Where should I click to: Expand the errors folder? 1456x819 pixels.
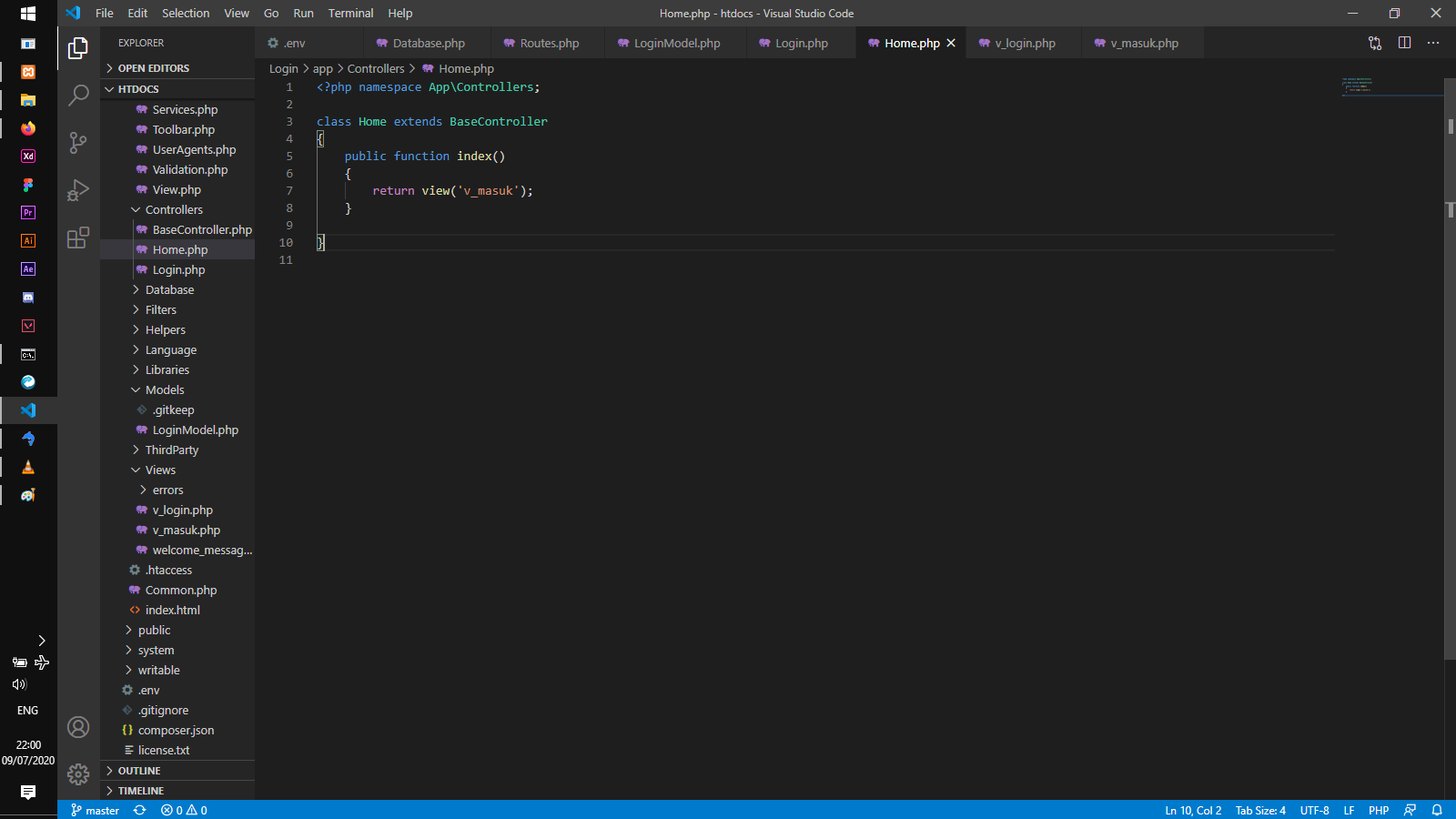(177, 490)
